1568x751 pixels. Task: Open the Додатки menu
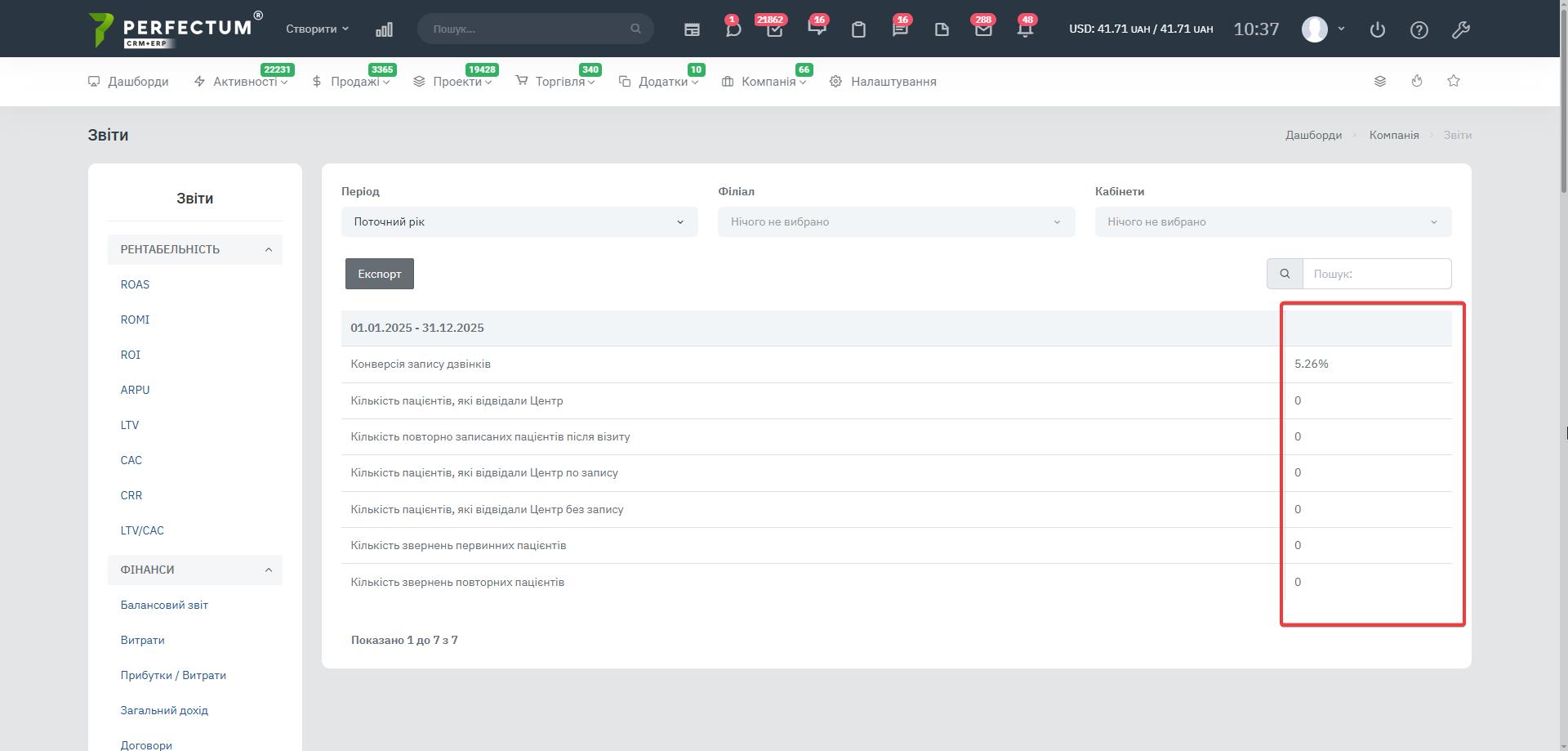pos(658,82)
